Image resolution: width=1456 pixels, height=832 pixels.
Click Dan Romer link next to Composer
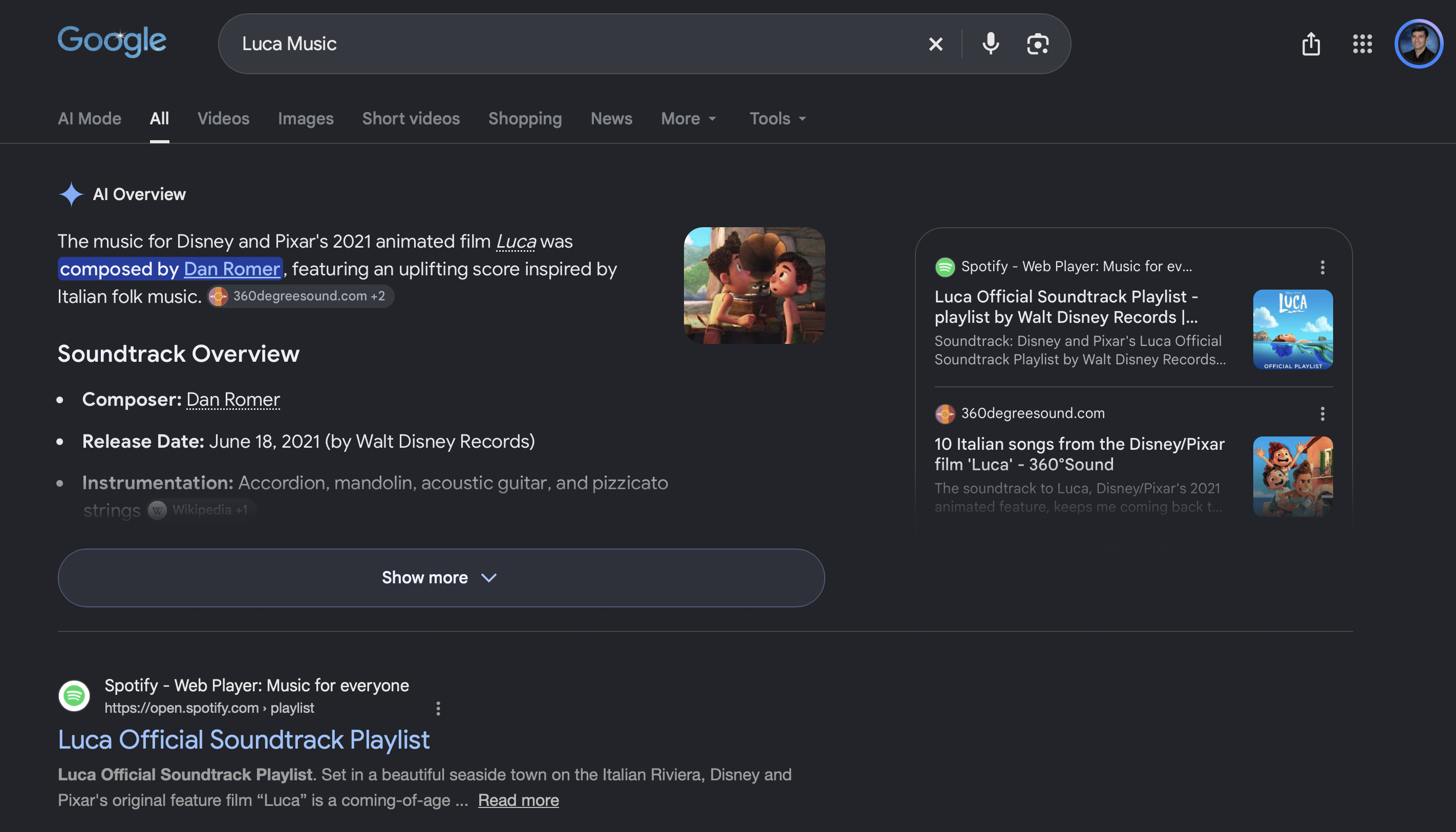point(233,400)
